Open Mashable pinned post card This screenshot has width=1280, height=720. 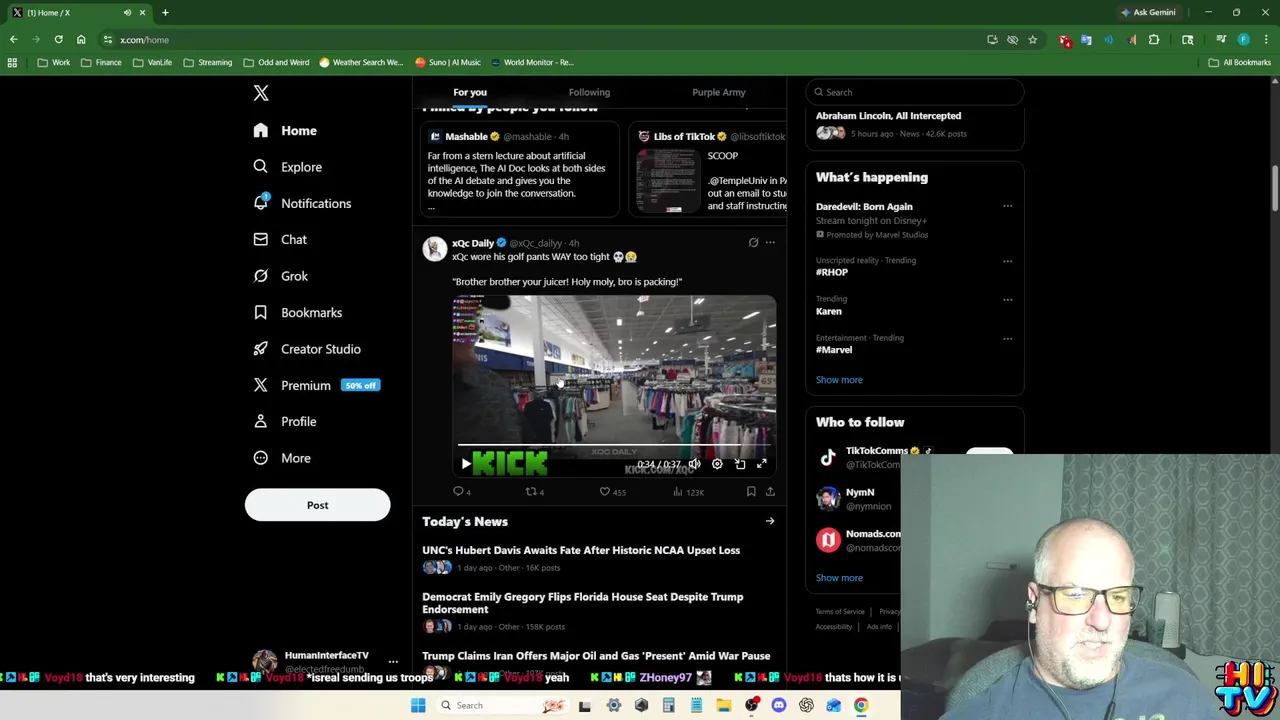pyautogui.click(x=520, y=170)
